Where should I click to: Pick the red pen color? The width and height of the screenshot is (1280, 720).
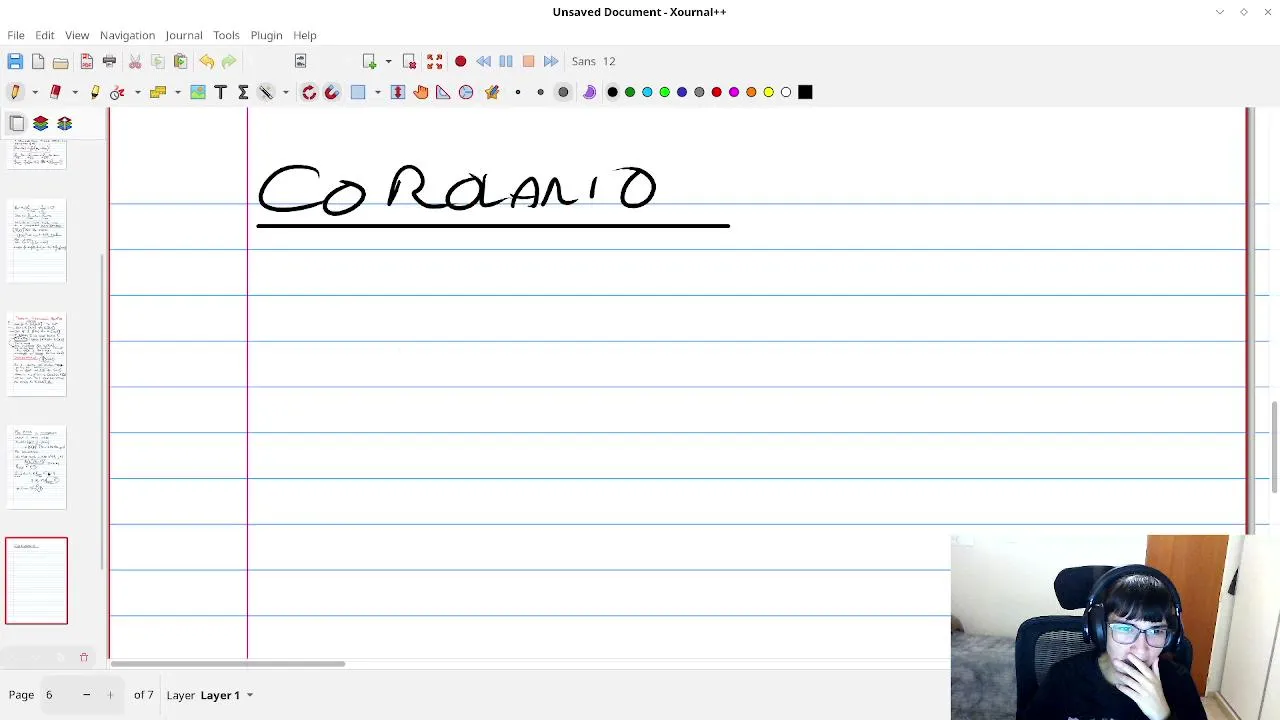tap(717, 92)
